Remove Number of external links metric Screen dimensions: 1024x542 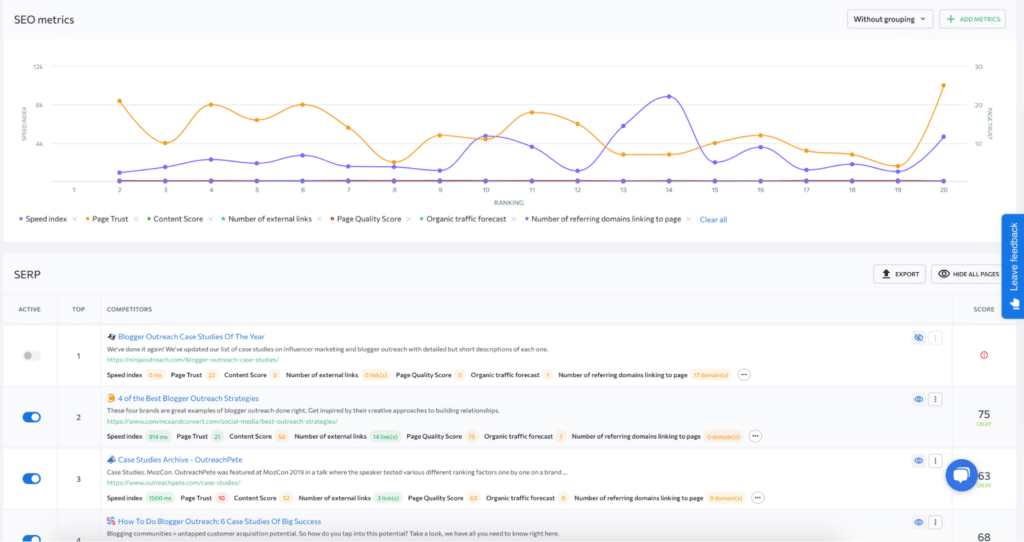(x=319, y=219)
